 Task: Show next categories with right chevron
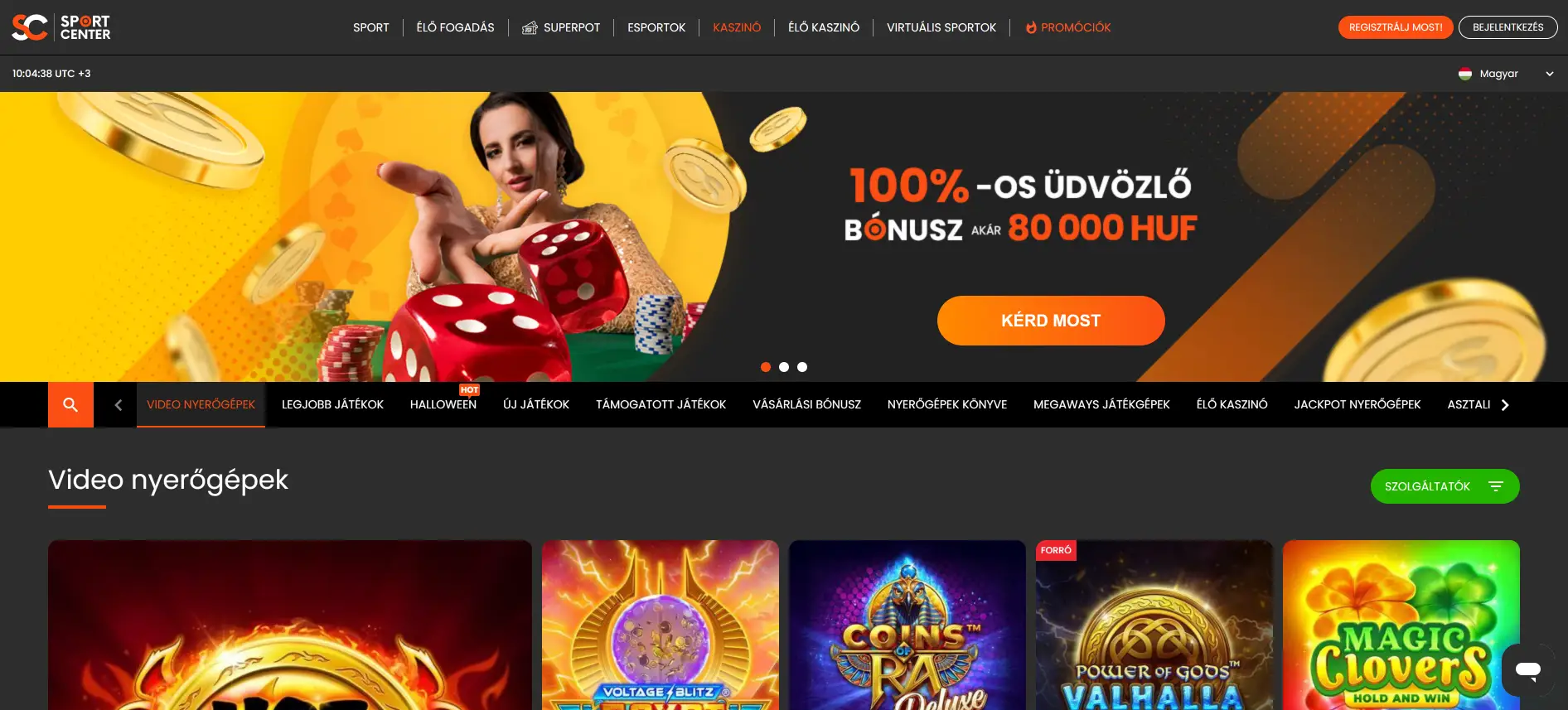click(1505, 405)
